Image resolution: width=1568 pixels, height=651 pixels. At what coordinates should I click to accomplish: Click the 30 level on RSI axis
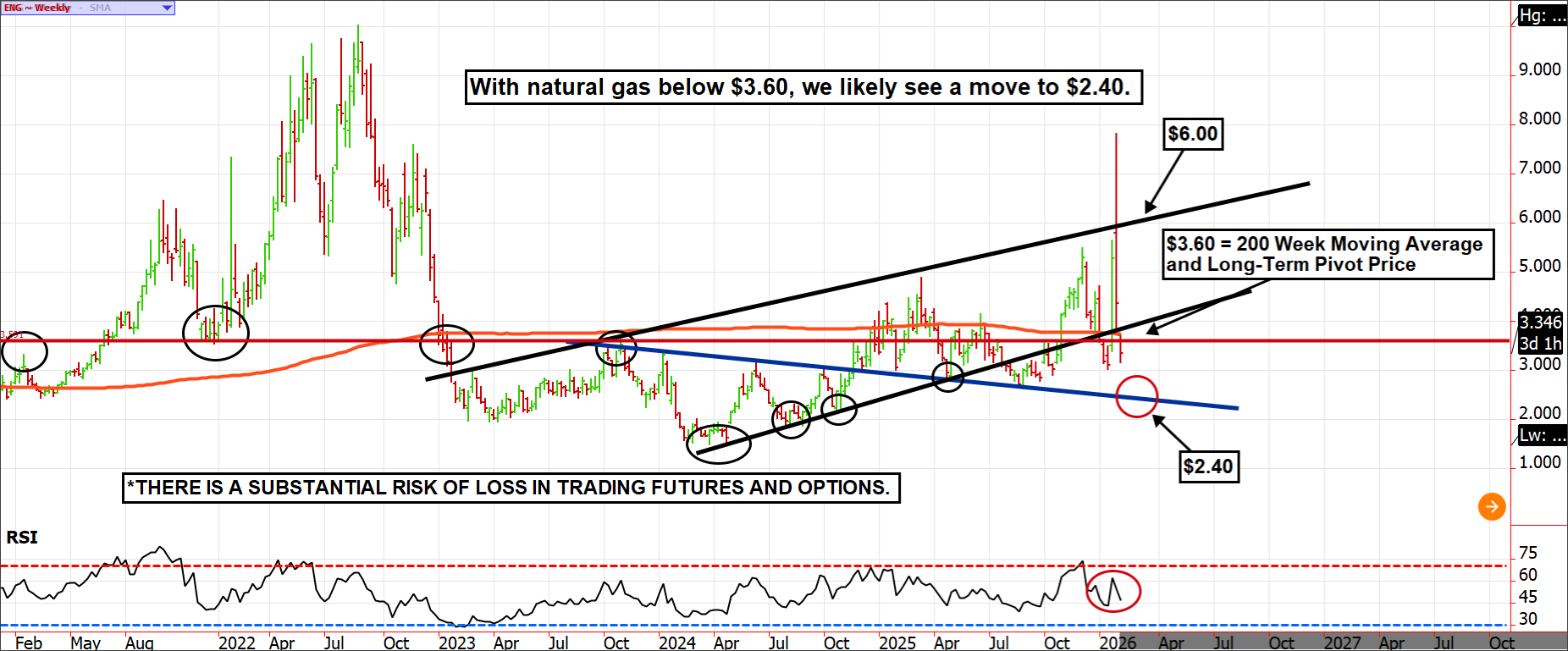click(x=1528, y=619)
